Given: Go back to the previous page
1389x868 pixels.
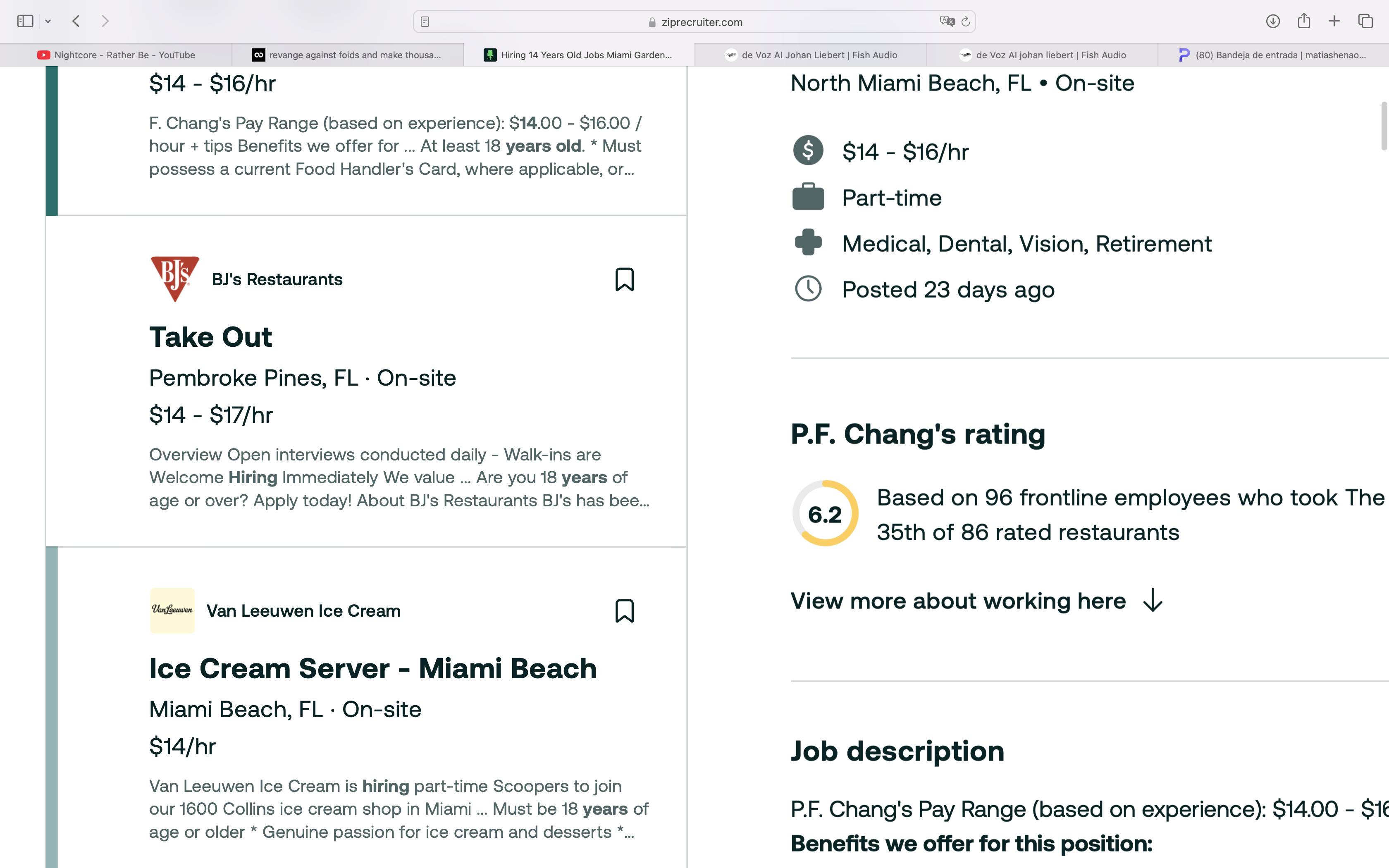Looking at the screenshot, I should [76, 21].
